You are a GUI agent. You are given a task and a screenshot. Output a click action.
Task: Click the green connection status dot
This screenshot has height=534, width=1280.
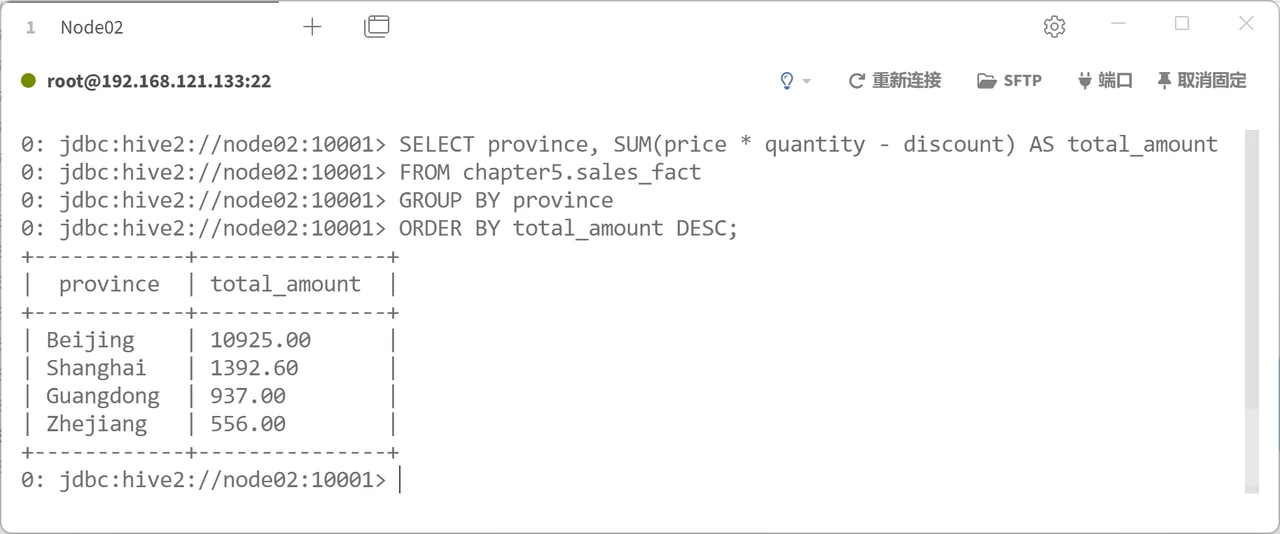click(29, 81)
